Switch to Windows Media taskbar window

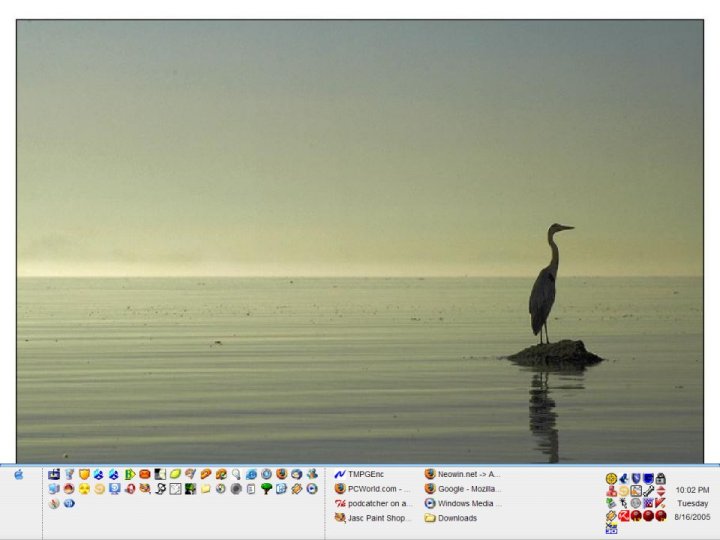(463, 503)
